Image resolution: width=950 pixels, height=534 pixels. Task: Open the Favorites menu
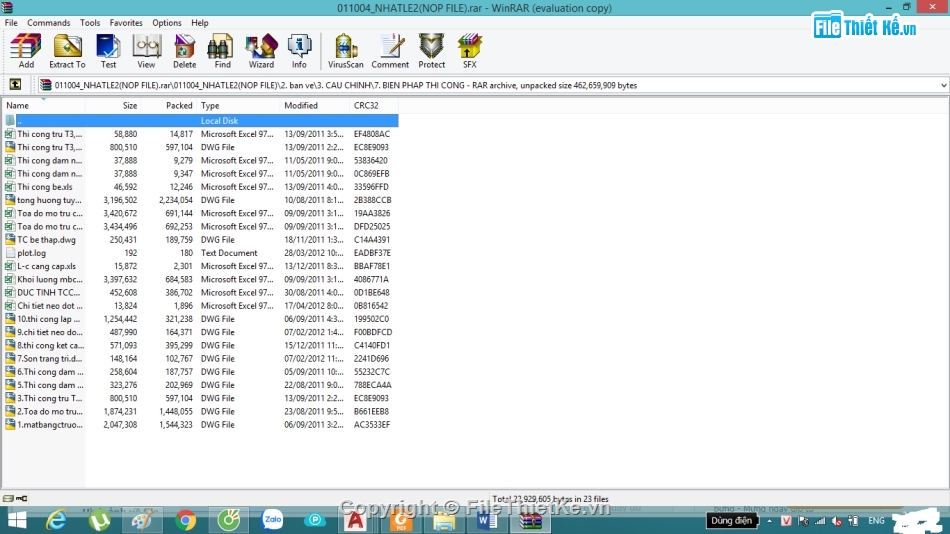pyautogui.click(x=126, y=22)
